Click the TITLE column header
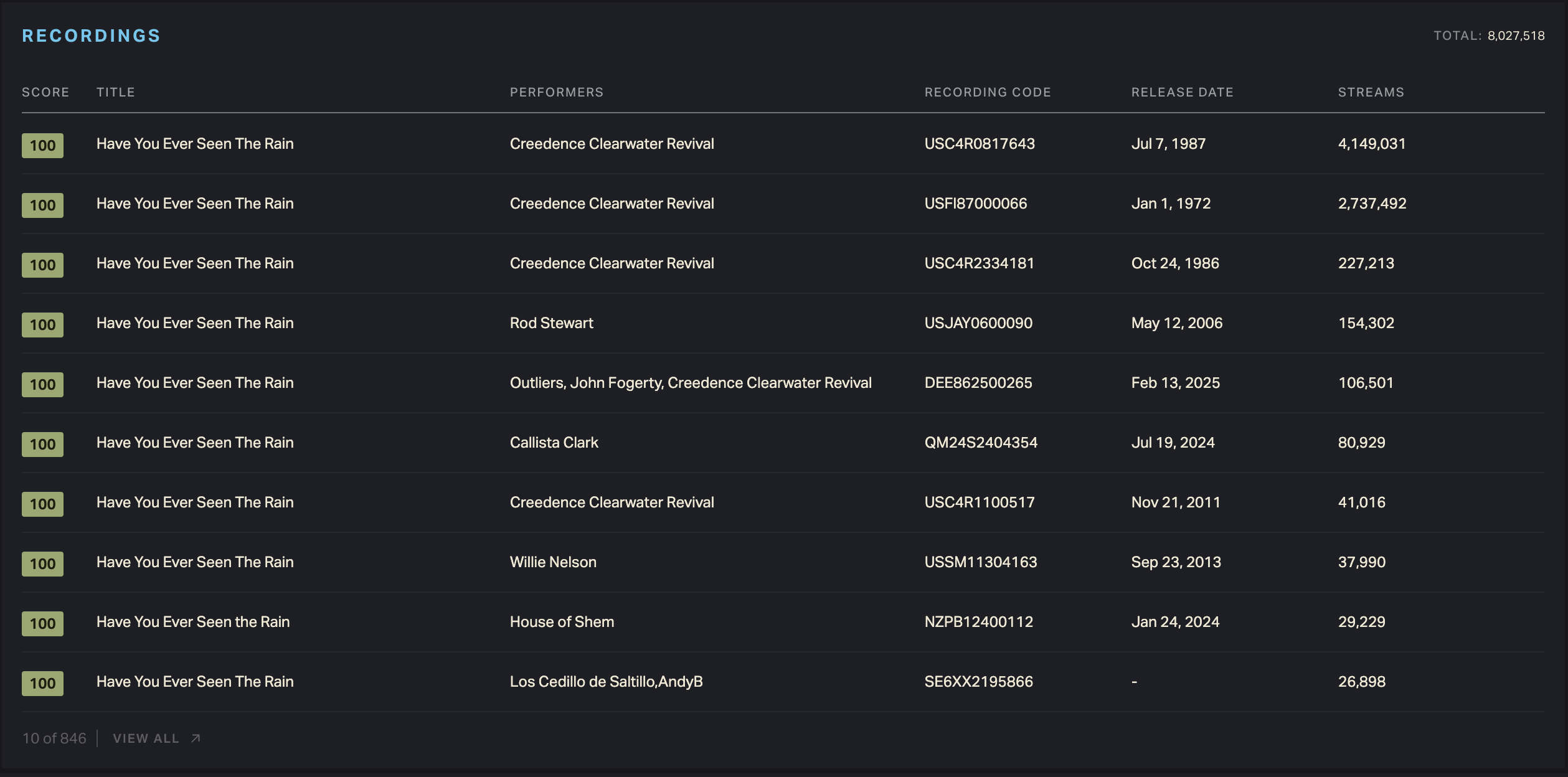This screenshot has height=777, width=1568. pos(116,92)
